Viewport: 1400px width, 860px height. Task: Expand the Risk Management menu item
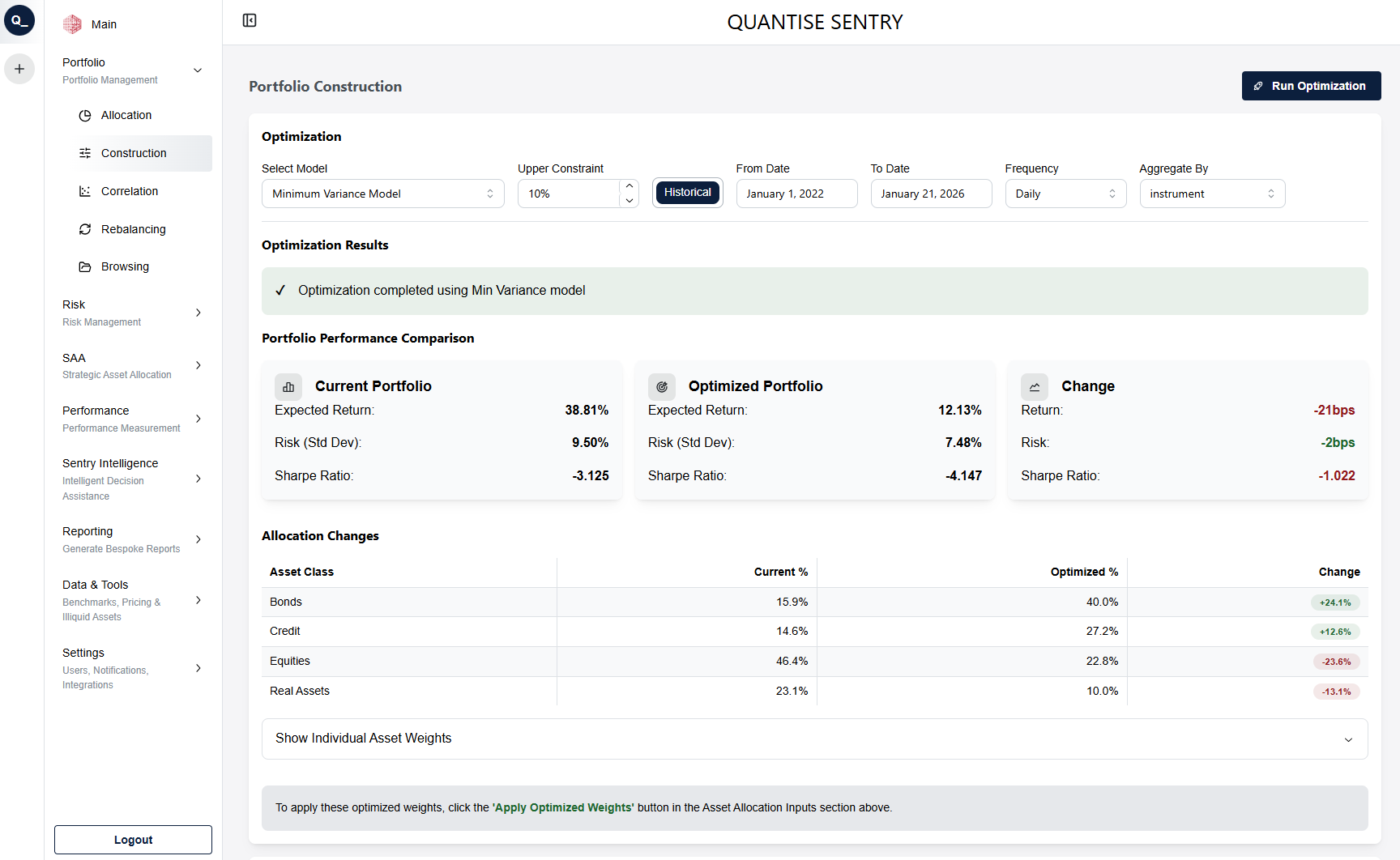tap(198, 312)
